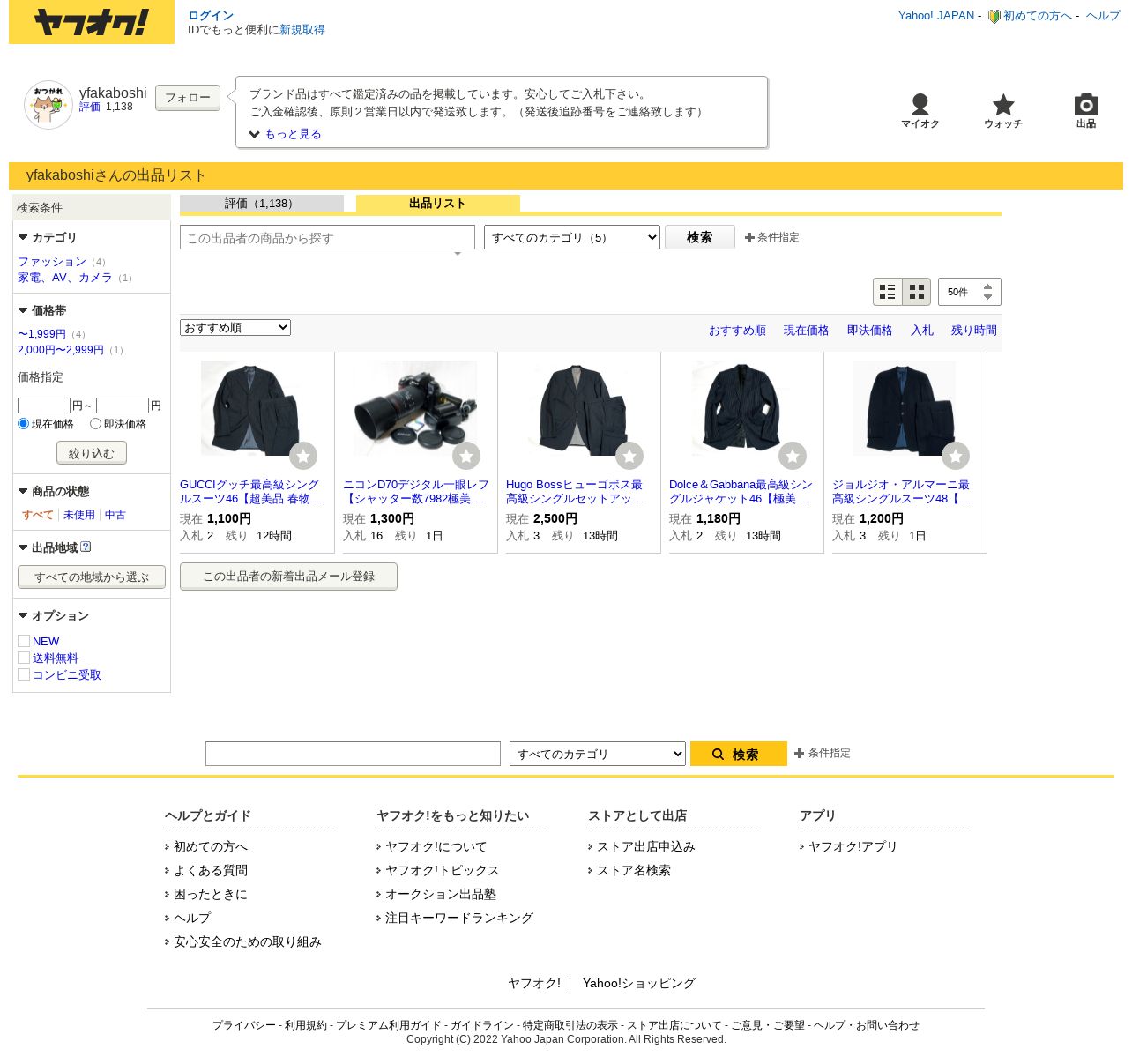
Task: Click the yfakaboshi seller avatar
Action: (48, 105)
